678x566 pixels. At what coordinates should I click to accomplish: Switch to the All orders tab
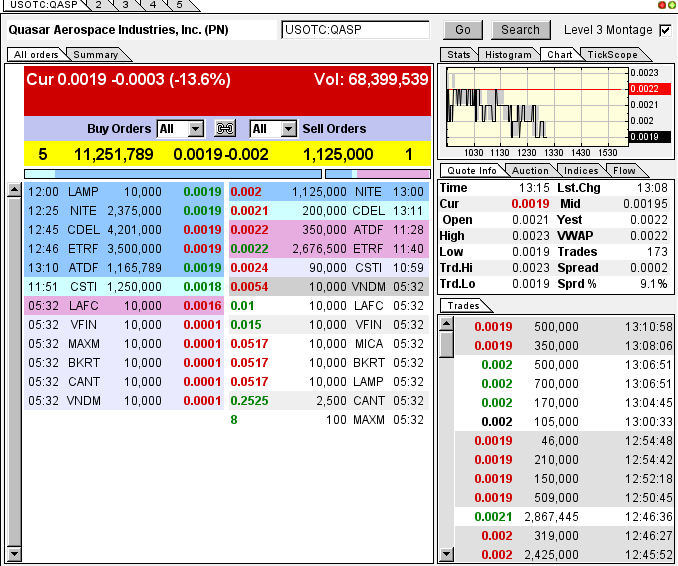(36, 55)
